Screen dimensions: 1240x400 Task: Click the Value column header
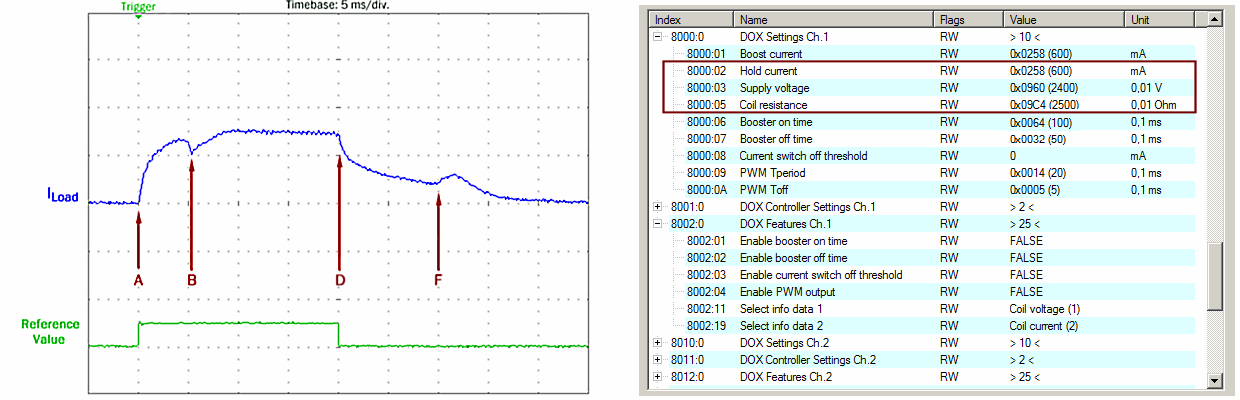[x=1065, y=19]
